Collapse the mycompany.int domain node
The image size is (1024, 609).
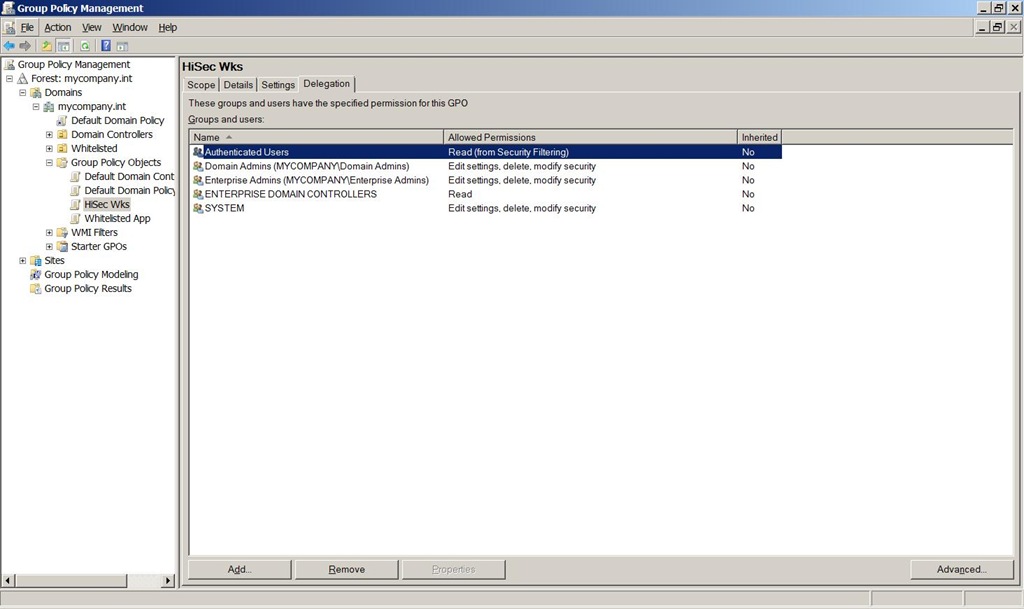36,106
